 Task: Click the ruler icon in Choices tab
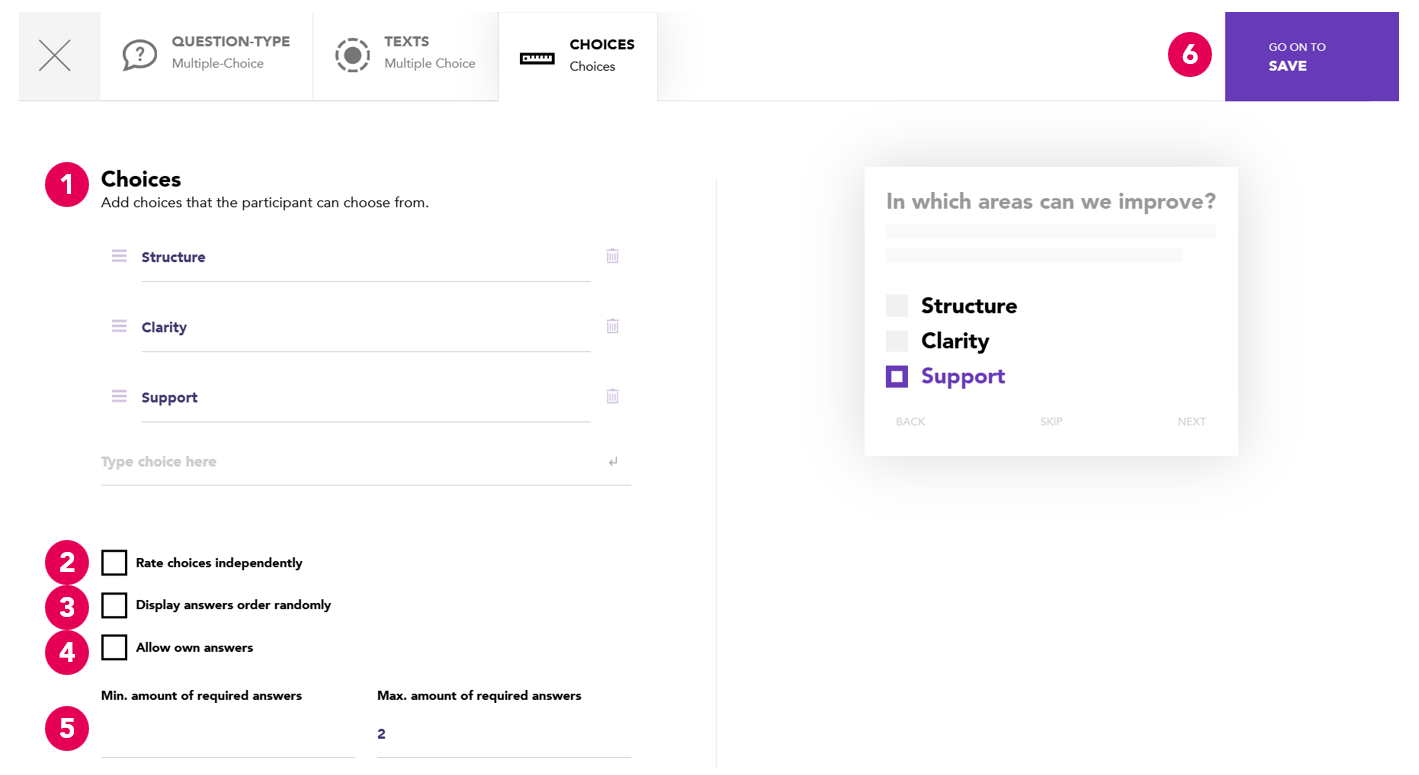pyautogui.click(x=537, y=58)
